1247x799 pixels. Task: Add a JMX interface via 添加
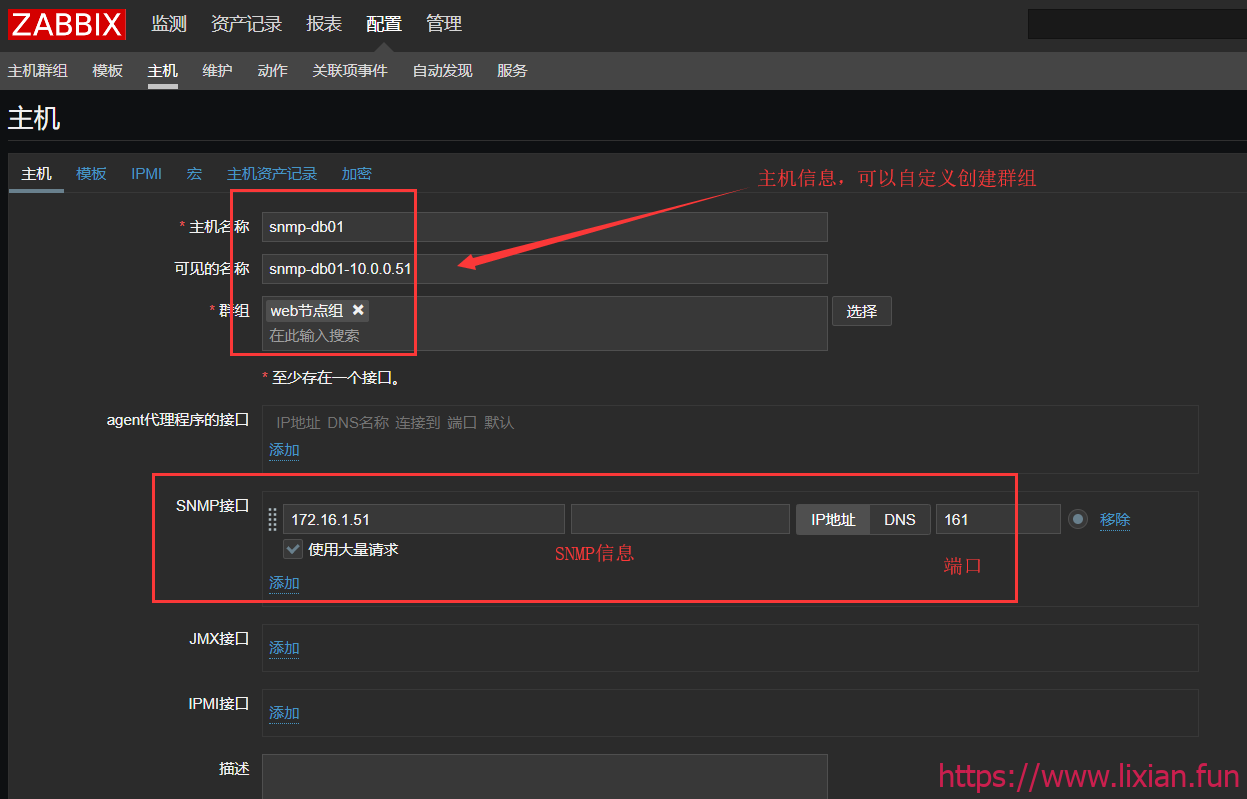pos(284,648)
